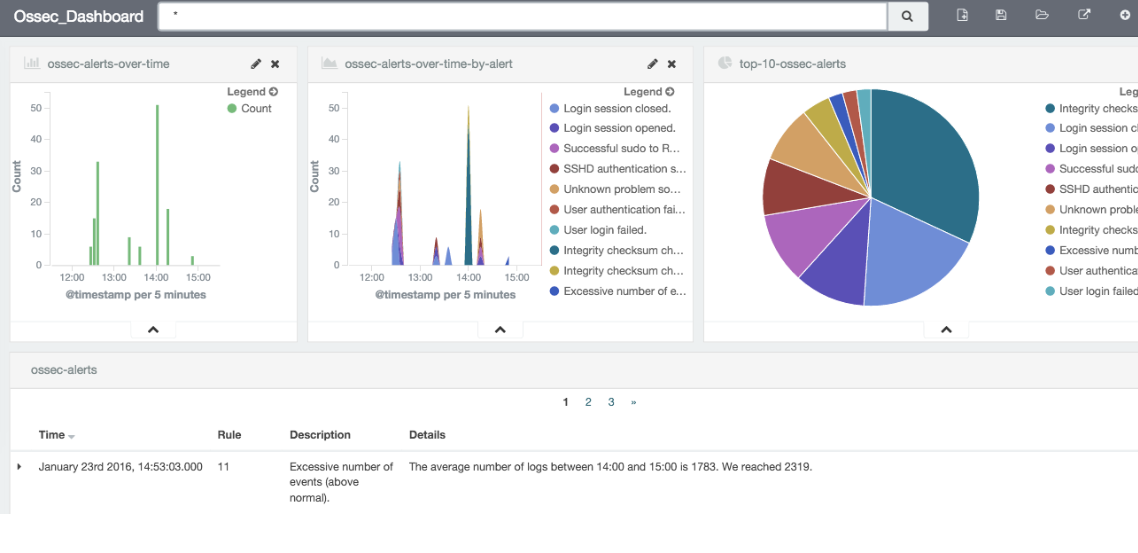Click the tallest bar at 14:00

[157, 185]
